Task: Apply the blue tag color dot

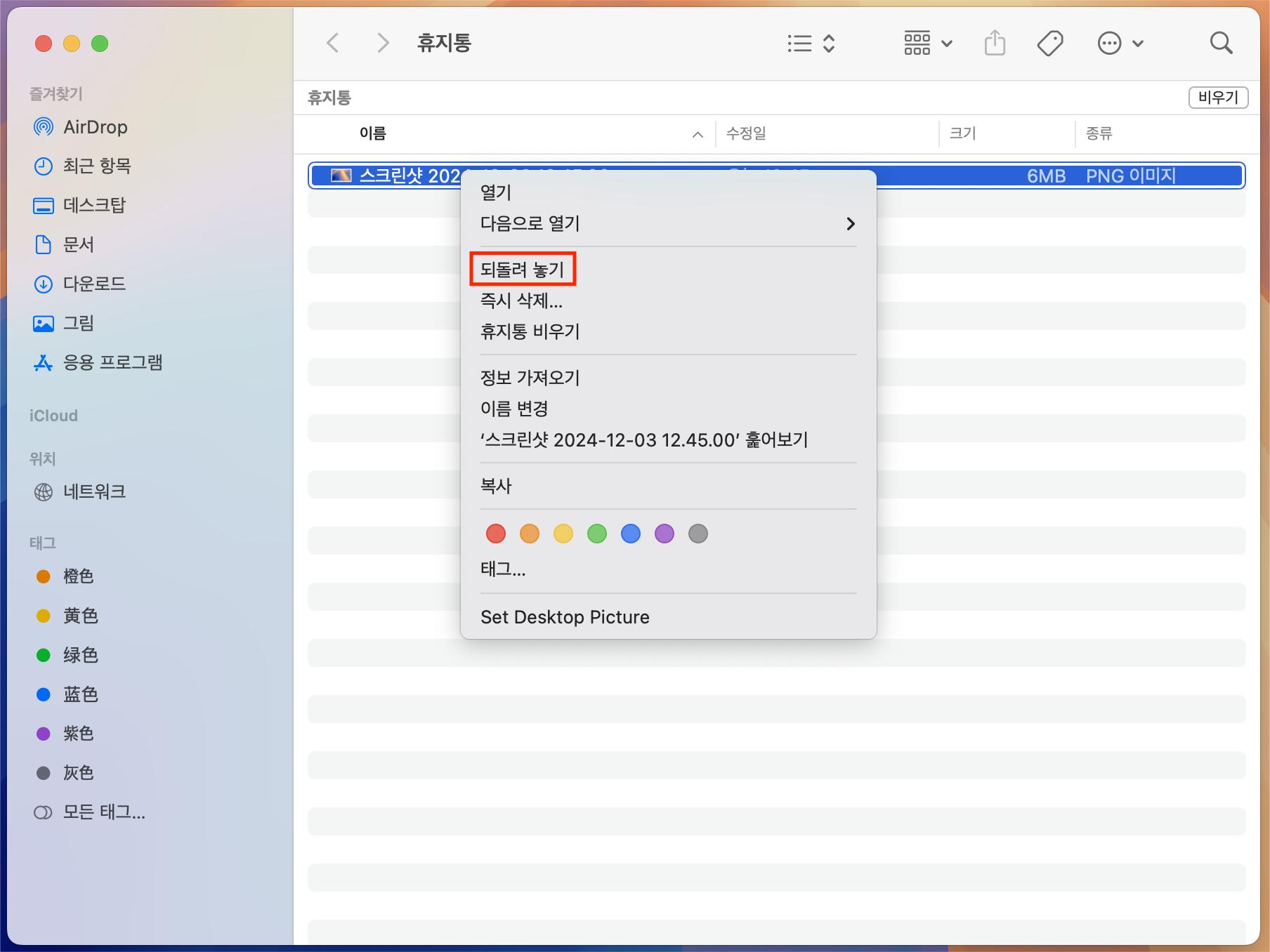Action: coord(631,534)
